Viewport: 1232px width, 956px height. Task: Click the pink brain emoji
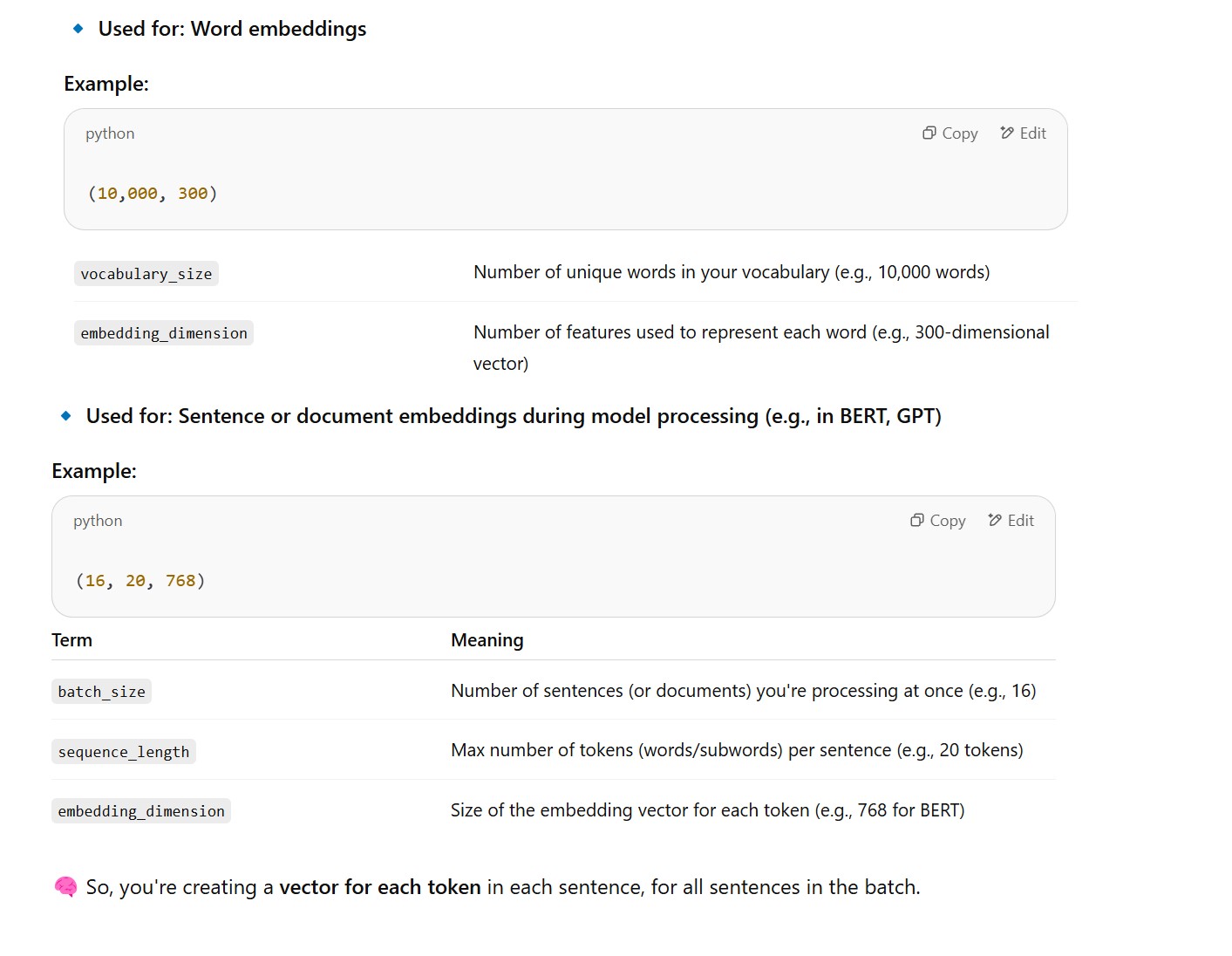pos(65,887)
